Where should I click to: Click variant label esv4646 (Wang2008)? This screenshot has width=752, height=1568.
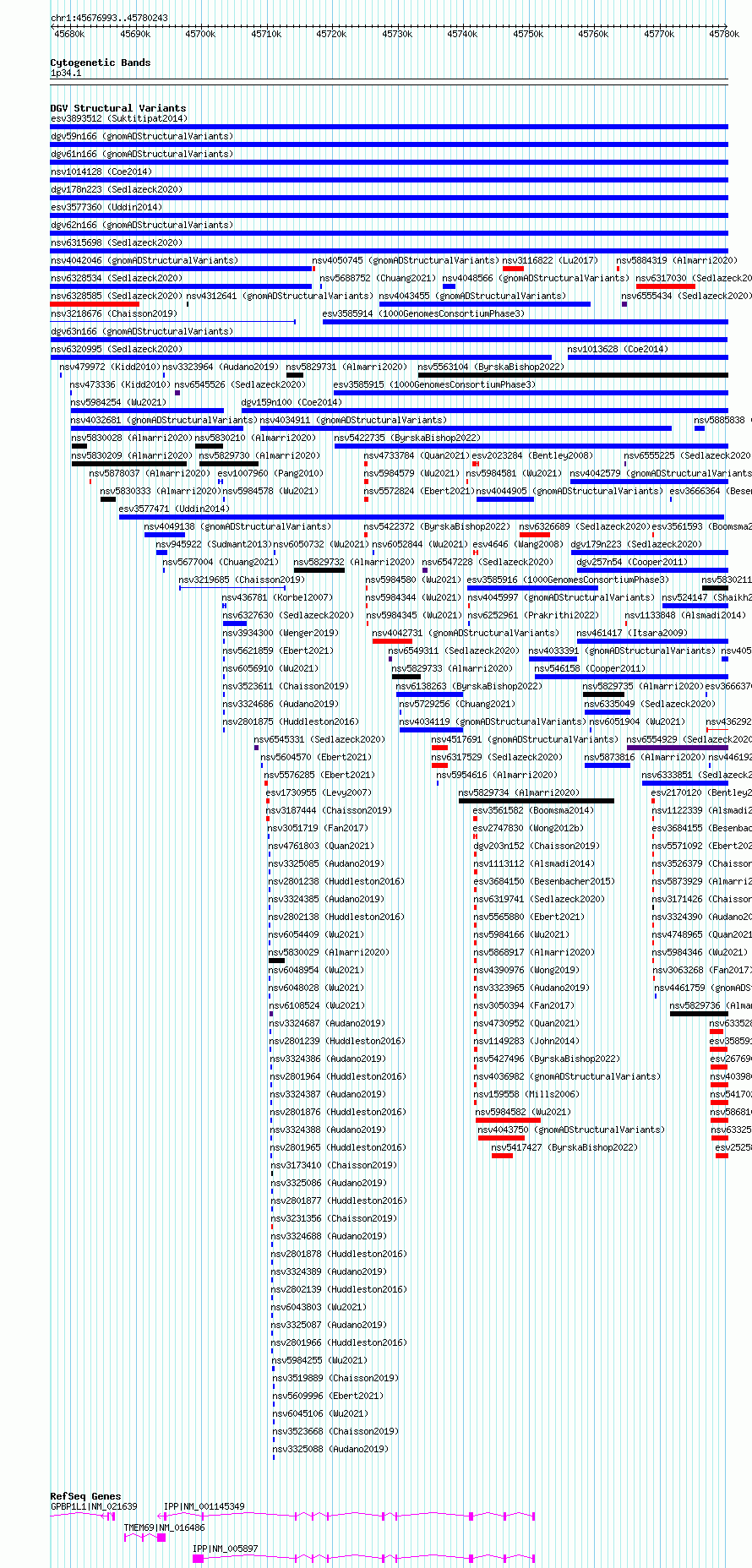(518, 544)
